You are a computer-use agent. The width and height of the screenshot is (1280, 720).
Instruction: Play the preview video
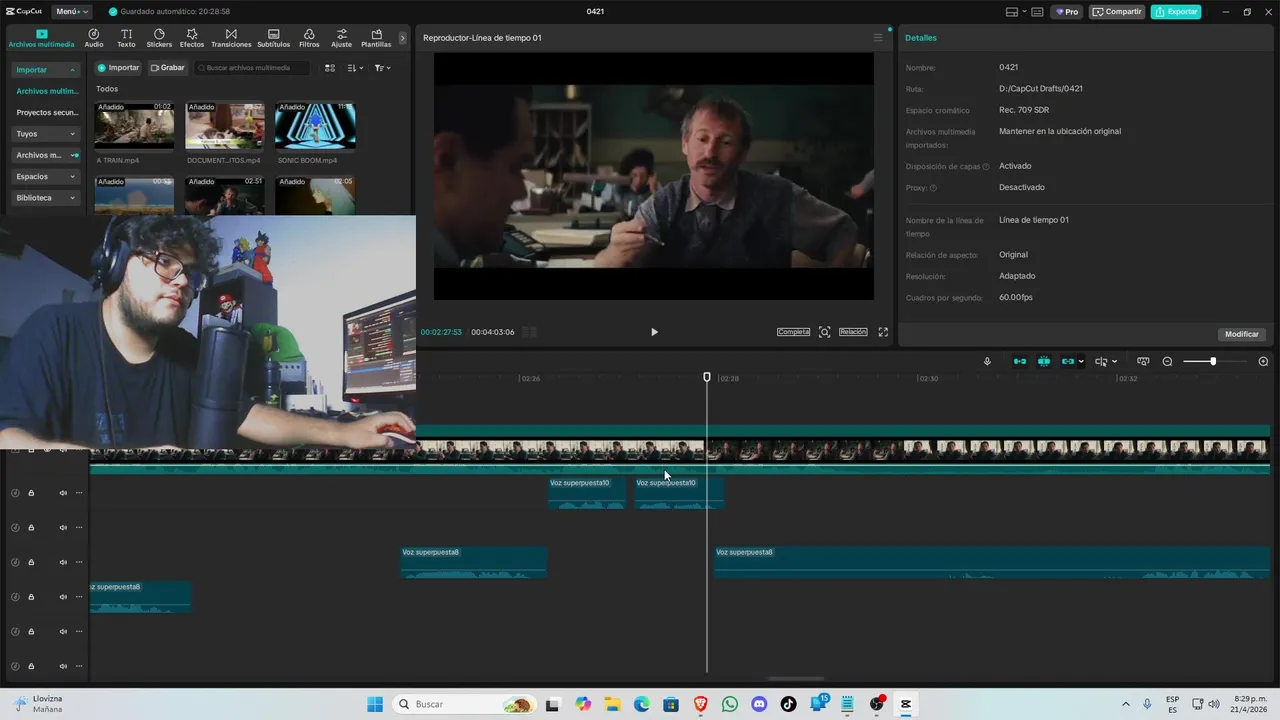point(654,332)
